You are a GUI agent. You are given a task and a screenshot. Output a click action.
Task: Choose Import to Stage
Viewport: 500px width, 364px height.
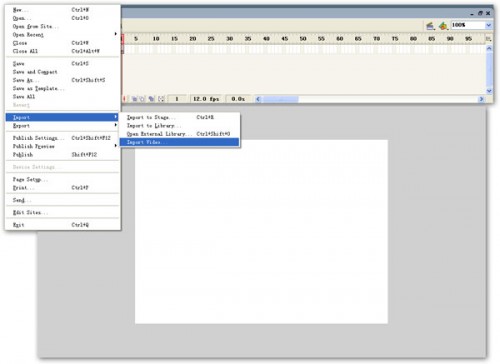click(x=180, y=117)
